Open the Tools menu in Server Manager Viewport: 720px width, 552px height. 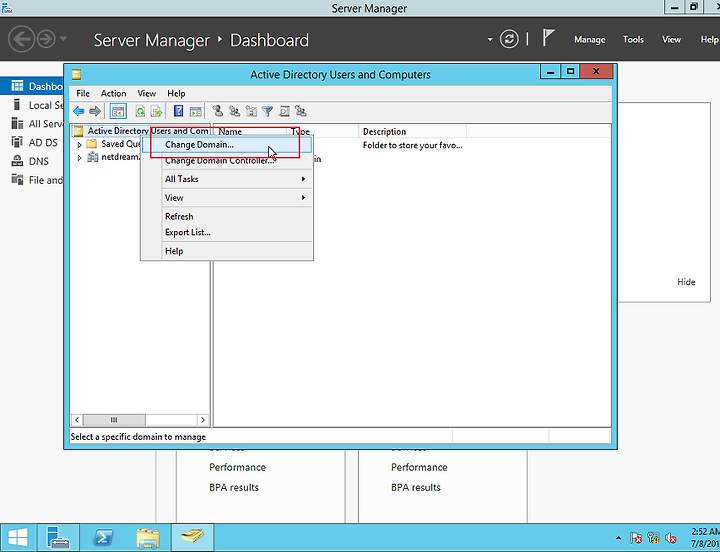[x=633, y=39]
